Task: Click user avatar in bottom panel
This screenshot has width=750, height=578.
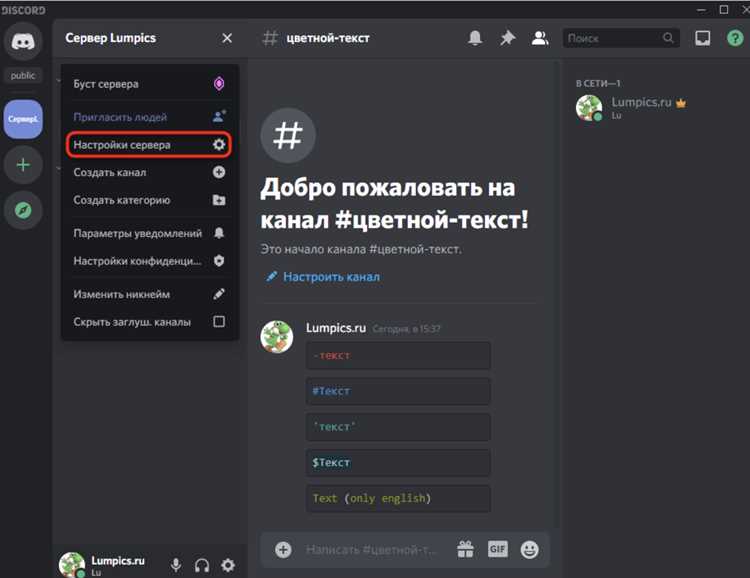Action: coord(72,565)
